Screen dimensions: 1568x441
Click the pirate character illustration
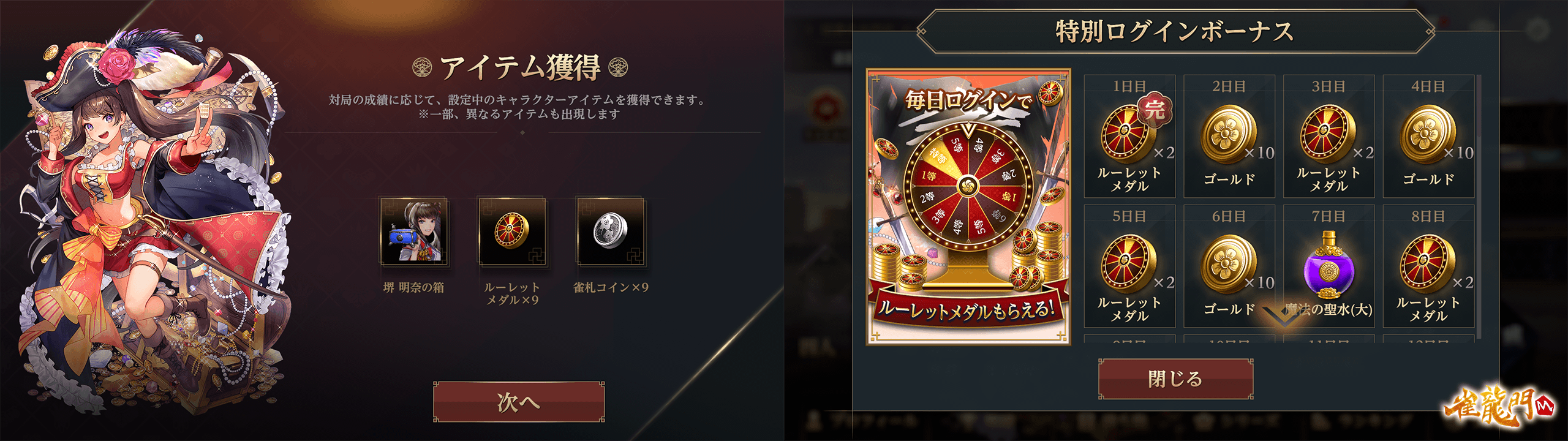pos(153,227)
